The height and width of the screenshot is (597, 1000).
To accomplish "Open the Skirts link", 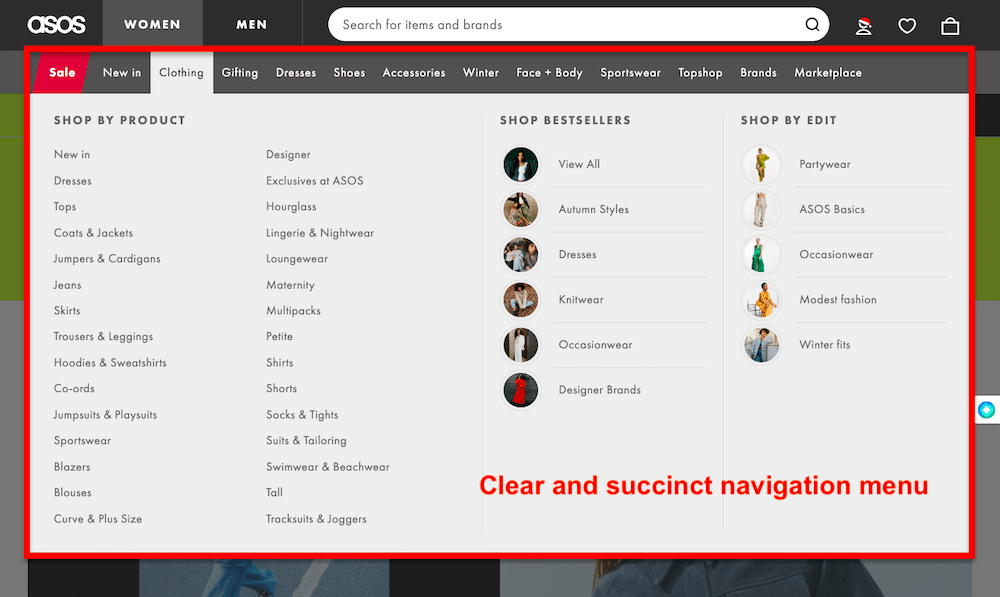I will [x=67, y=311].
